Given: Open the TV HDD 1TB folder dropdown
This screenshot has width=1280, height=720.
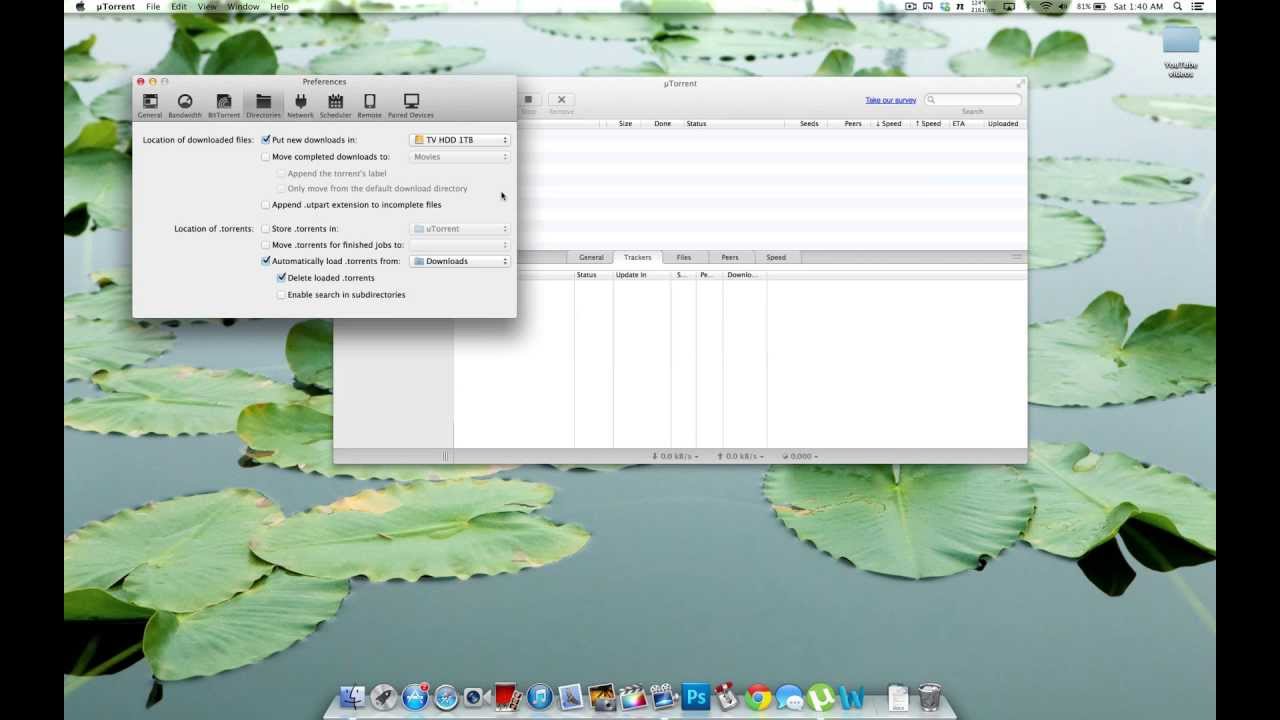Looking at the screenshot, I should tap(460, 140).
